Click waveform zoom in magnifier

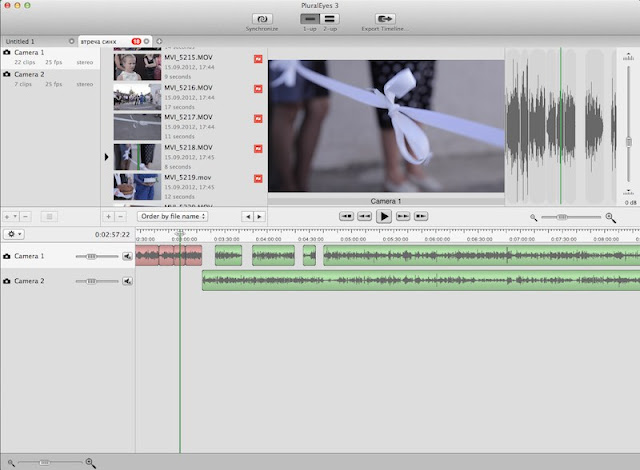[x=611, y=217]
